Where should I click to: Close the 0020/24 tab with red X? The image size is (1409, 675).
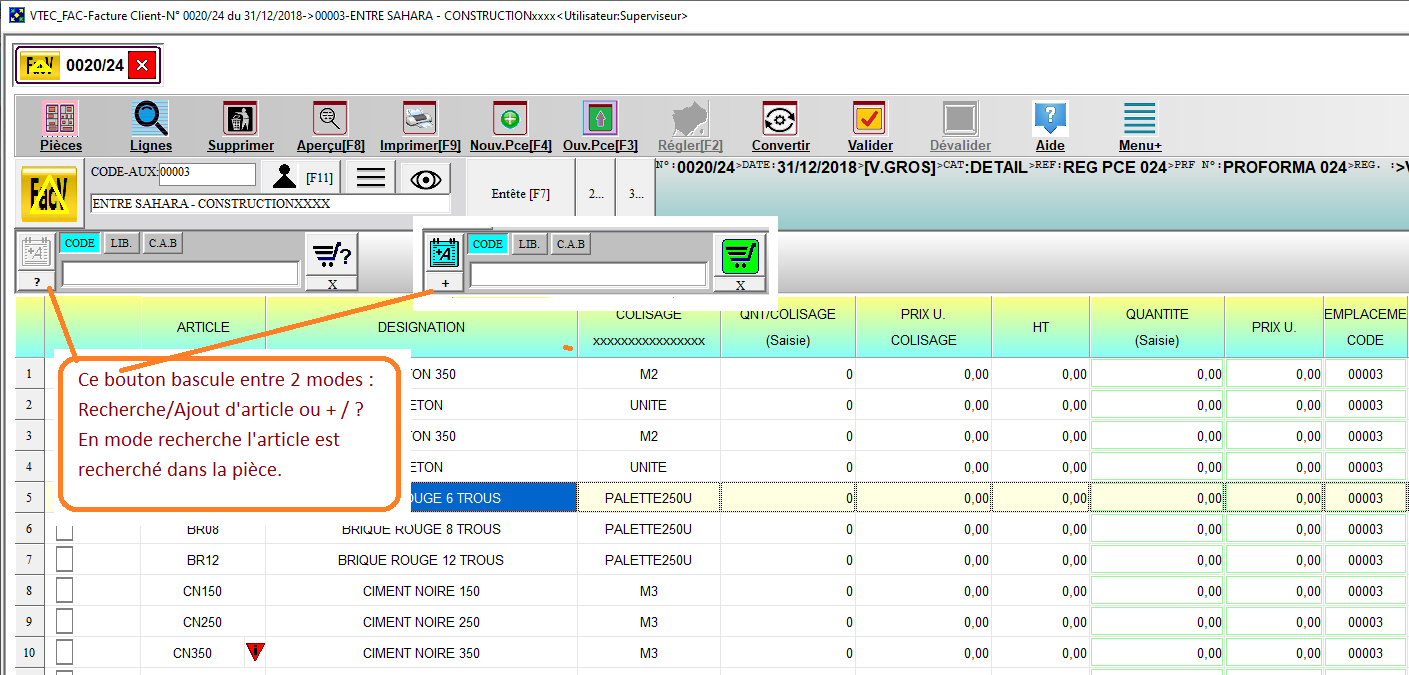[142, 66]
